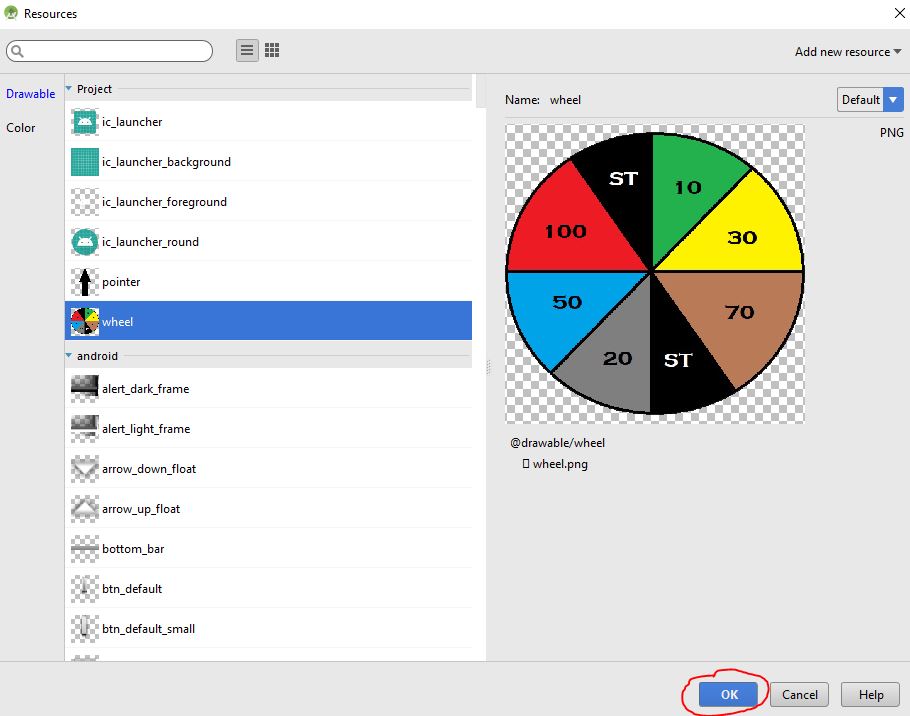
Task: Click the wheel label in list
Action: [118, 322]
